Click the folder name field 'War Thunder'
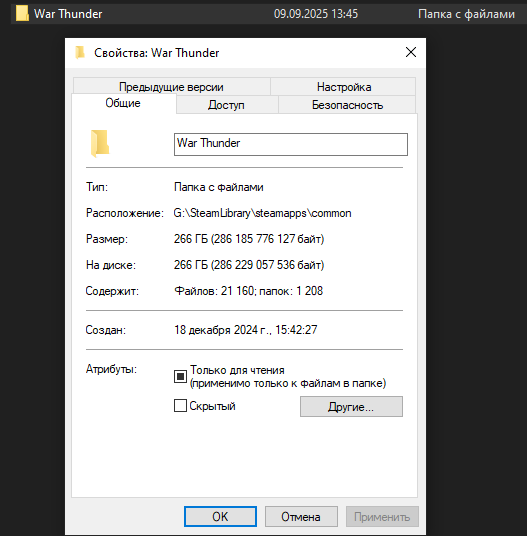Image resolution: width=527 pixels, height=536 pixels. [291, 144]
